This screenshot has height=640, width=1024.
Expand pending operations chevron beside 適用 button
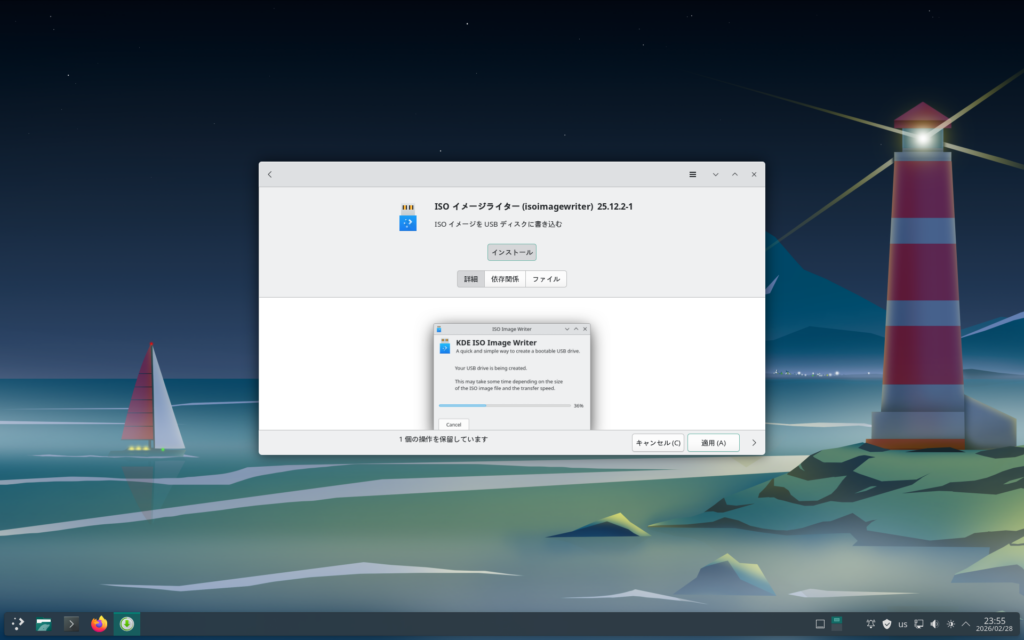(754, 442)
